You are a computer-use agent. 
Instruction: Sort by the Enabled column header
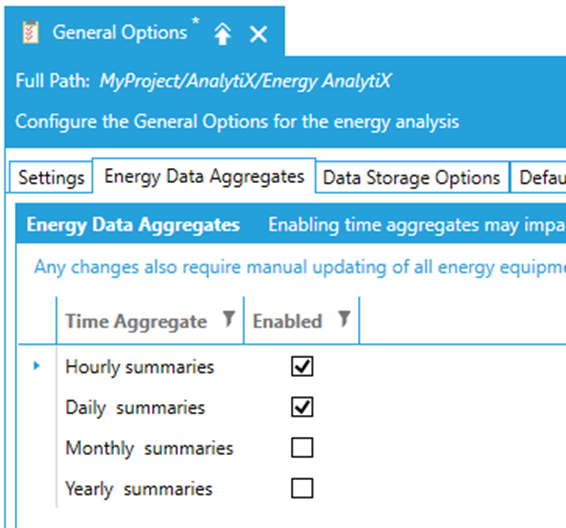point(287,321)
